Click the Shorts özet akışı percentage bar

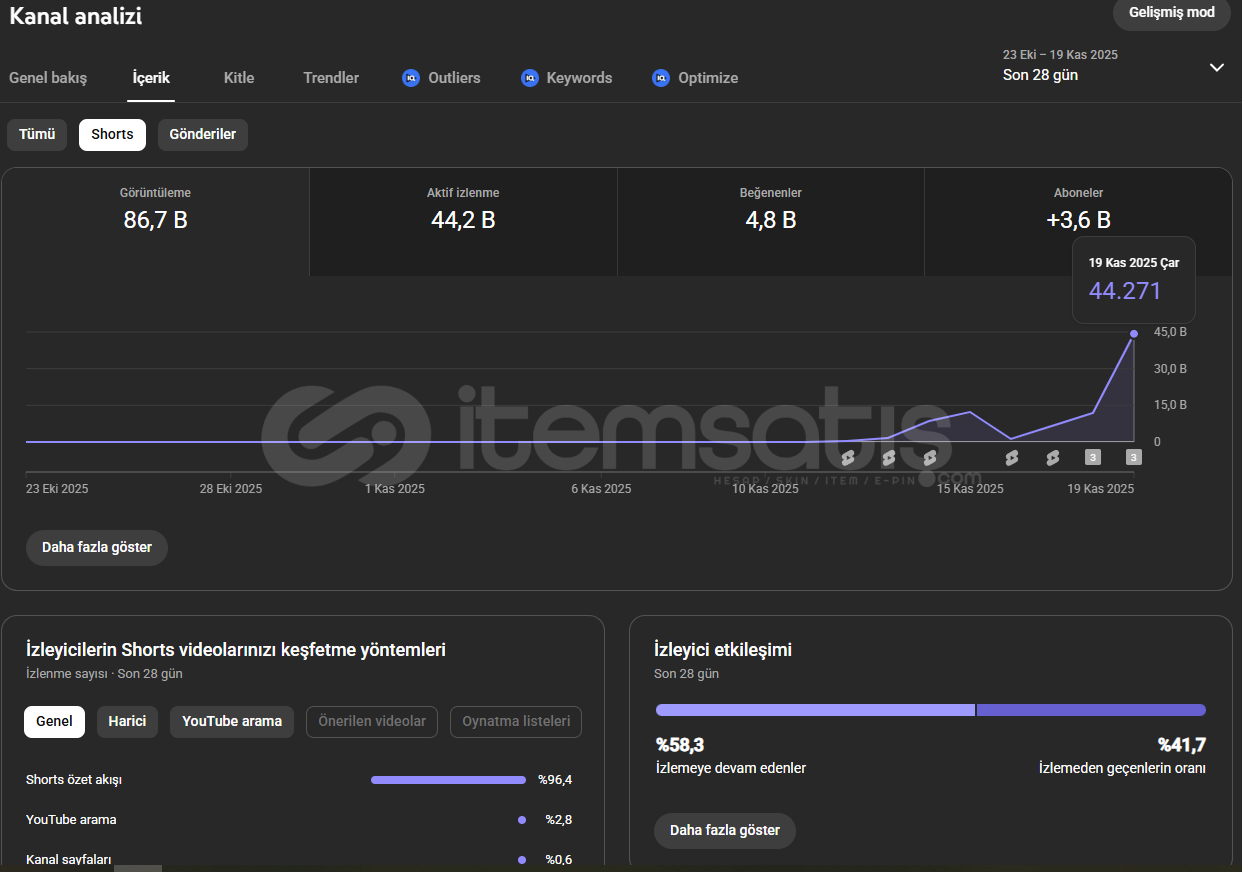(x=448, y=780)
